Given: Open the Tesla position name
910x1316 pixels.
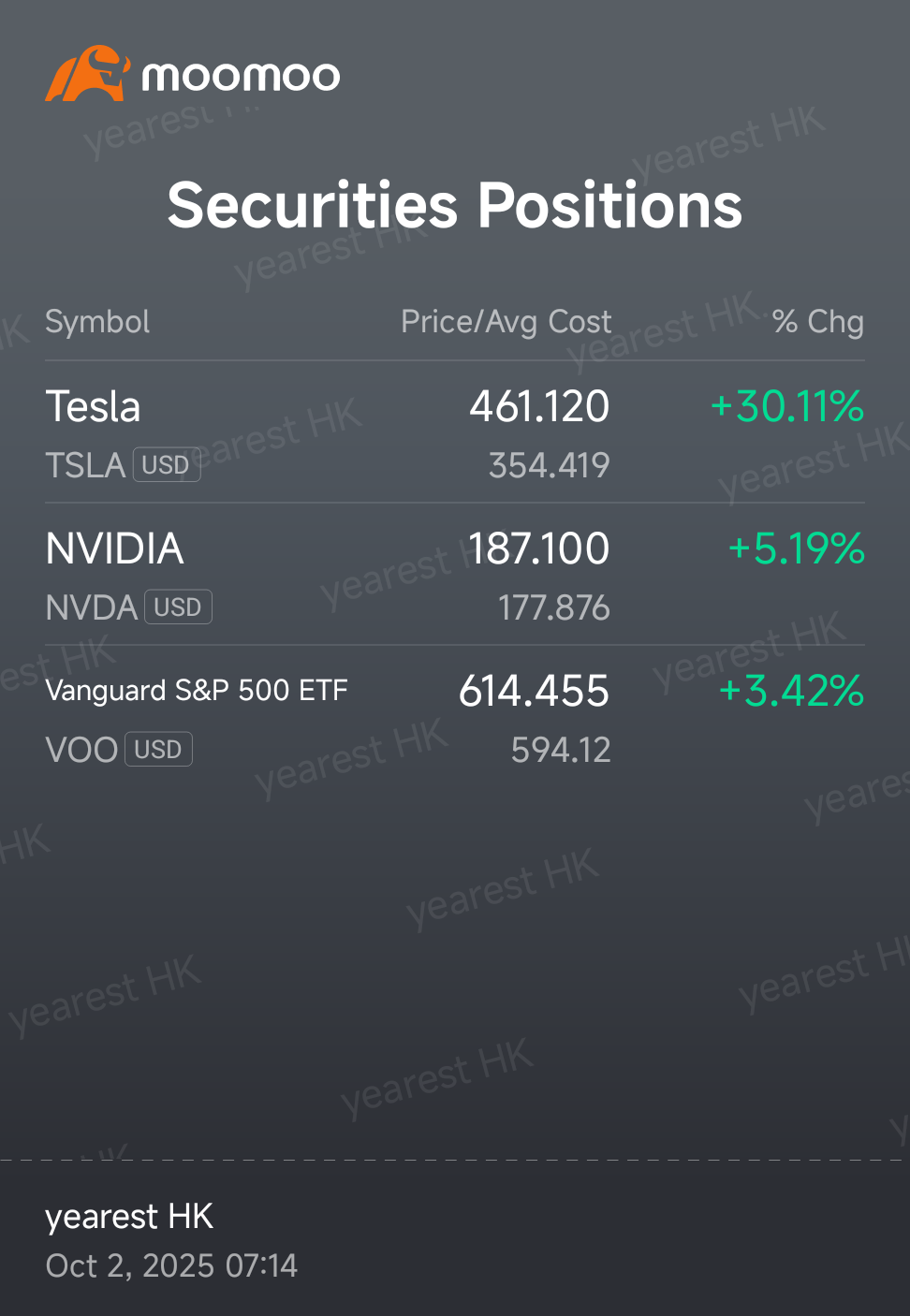Looking at the screenshot, I should (93, 407).
